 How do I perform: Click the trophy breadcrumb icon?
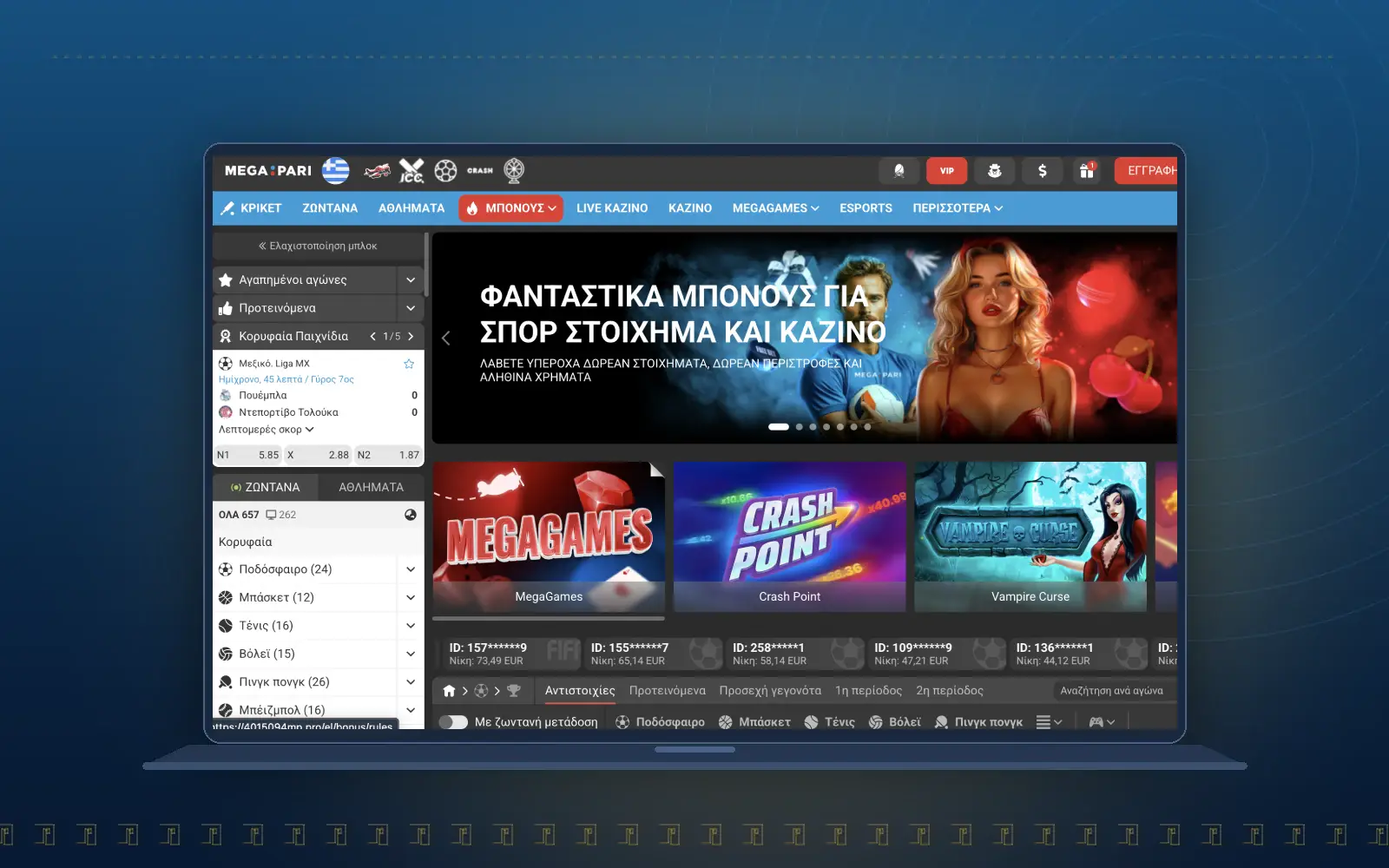click(514, 691)
